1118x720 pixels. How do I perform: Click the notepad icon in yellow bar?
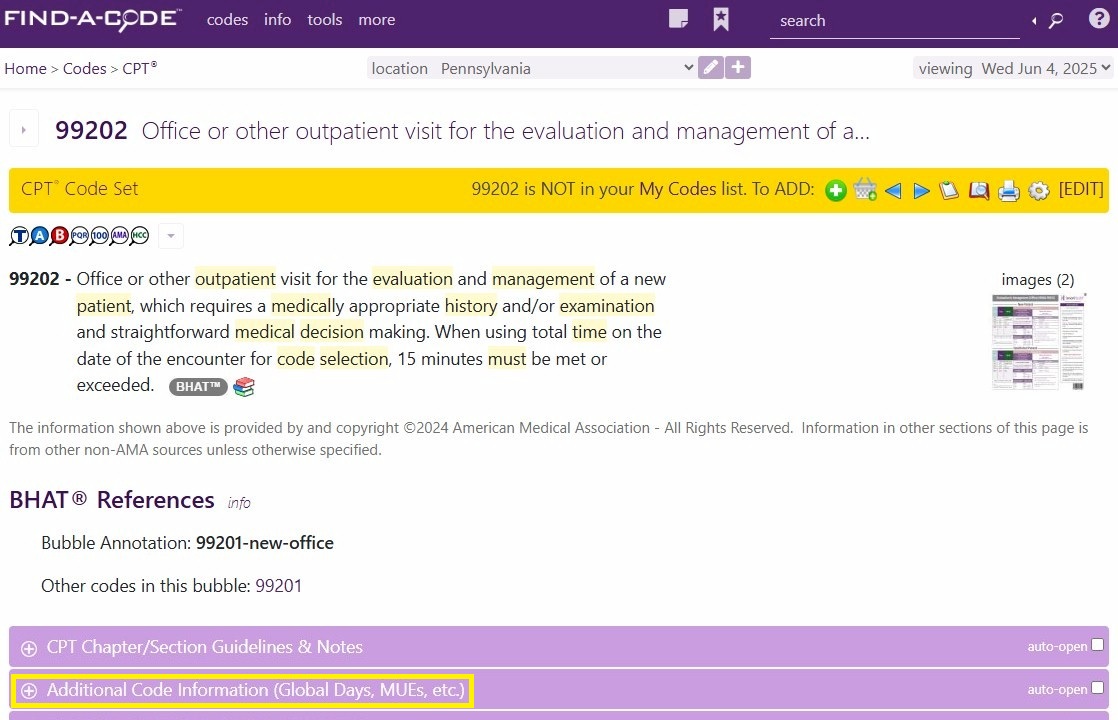pos(949,190)
